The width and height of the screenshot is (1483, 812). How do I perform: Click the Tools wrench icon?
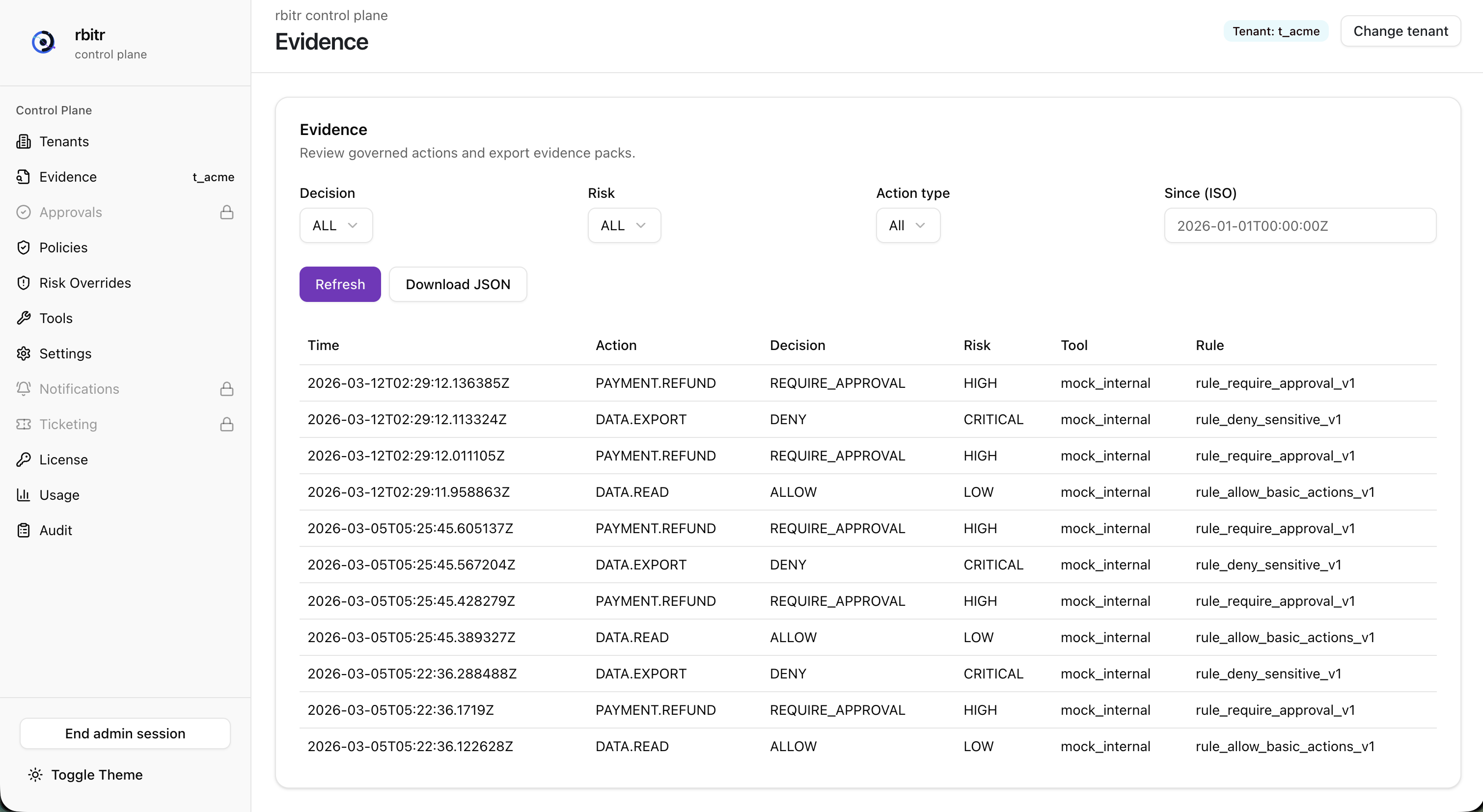[x=24, y=318]
